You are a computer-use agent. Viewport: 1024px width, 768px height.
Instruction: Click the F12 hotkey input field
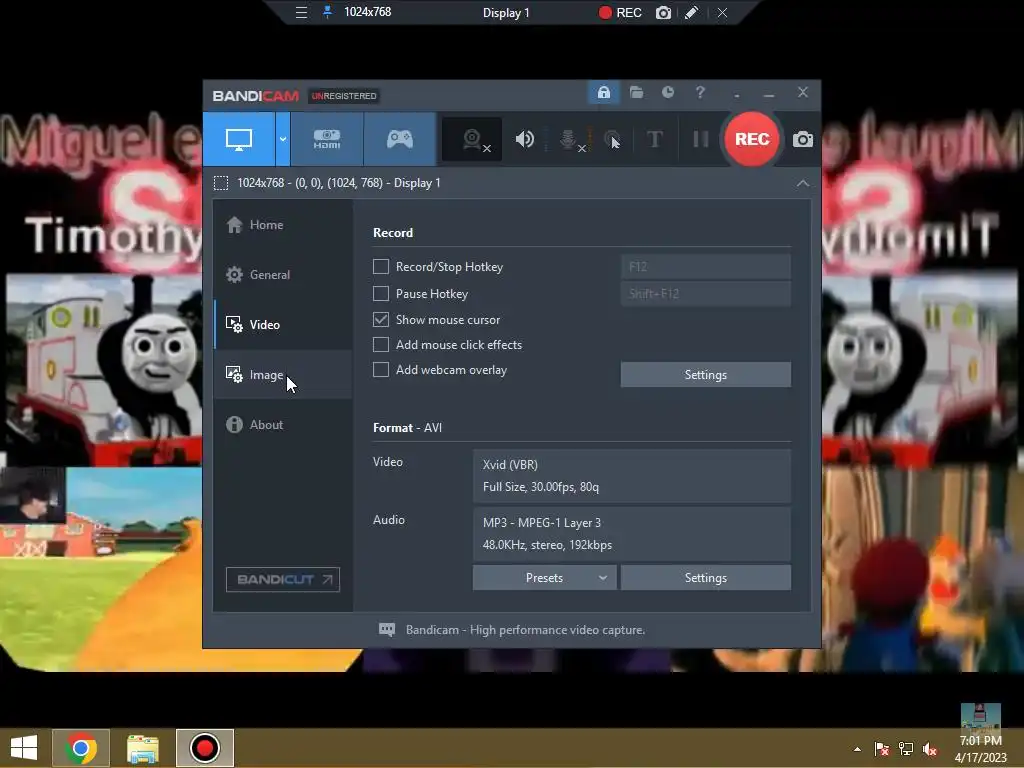[x=705, y=266]
